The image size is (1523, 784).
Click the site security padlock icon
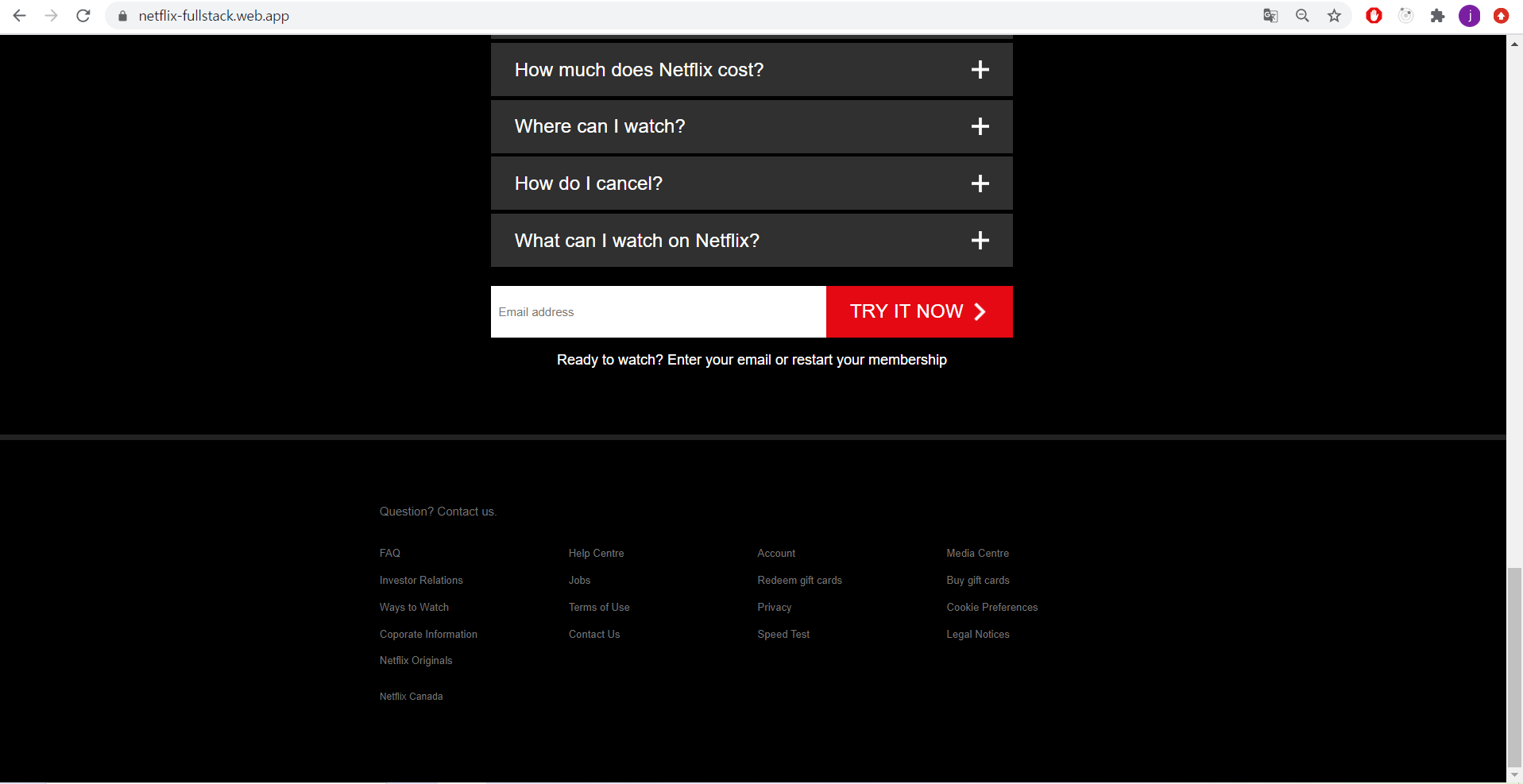coord(122,16)
